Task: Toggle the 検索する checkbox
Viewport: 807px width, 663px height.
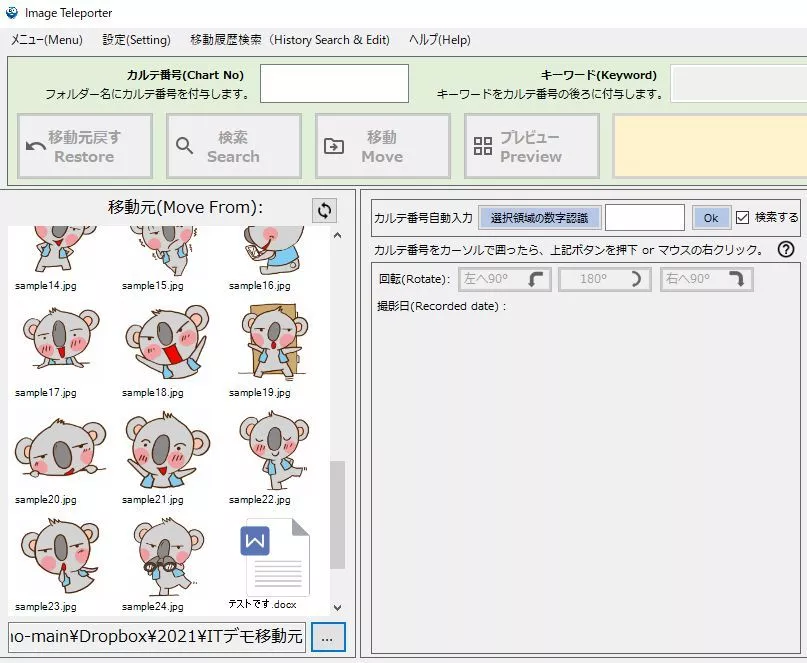Action: click(x=742, y=217)
